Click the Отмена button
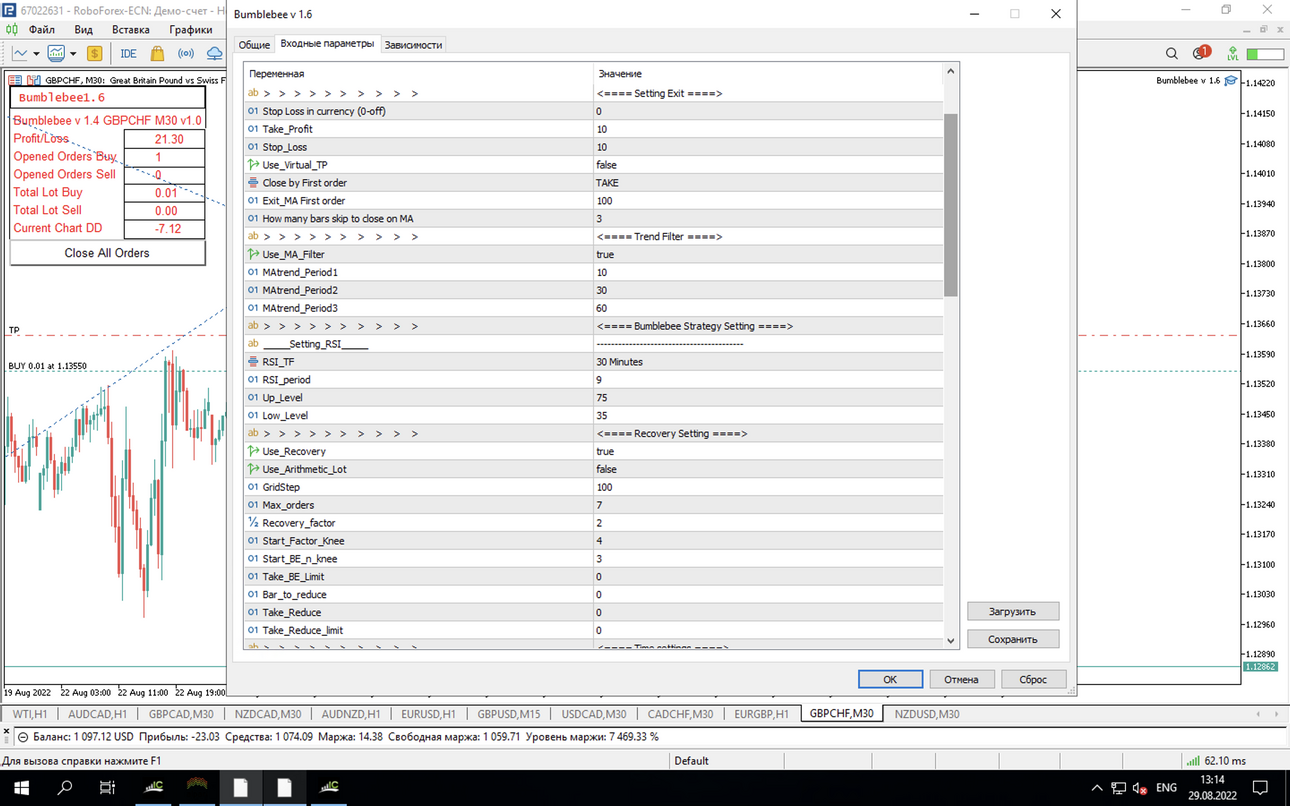This screenshot has width=1290, height=806. 961,679
